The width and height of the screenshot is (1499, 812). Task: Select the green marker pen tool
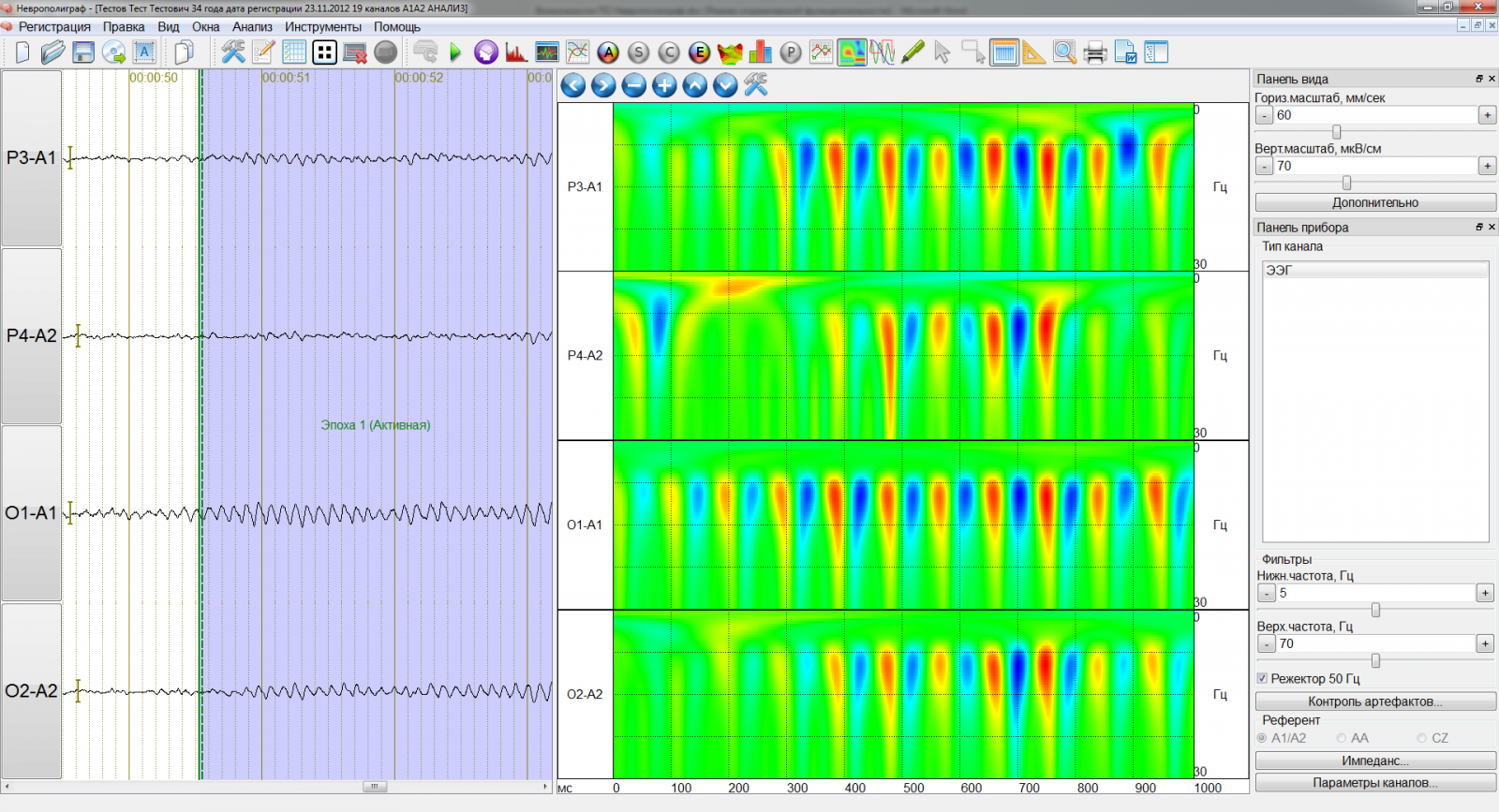tap(913, 52)
